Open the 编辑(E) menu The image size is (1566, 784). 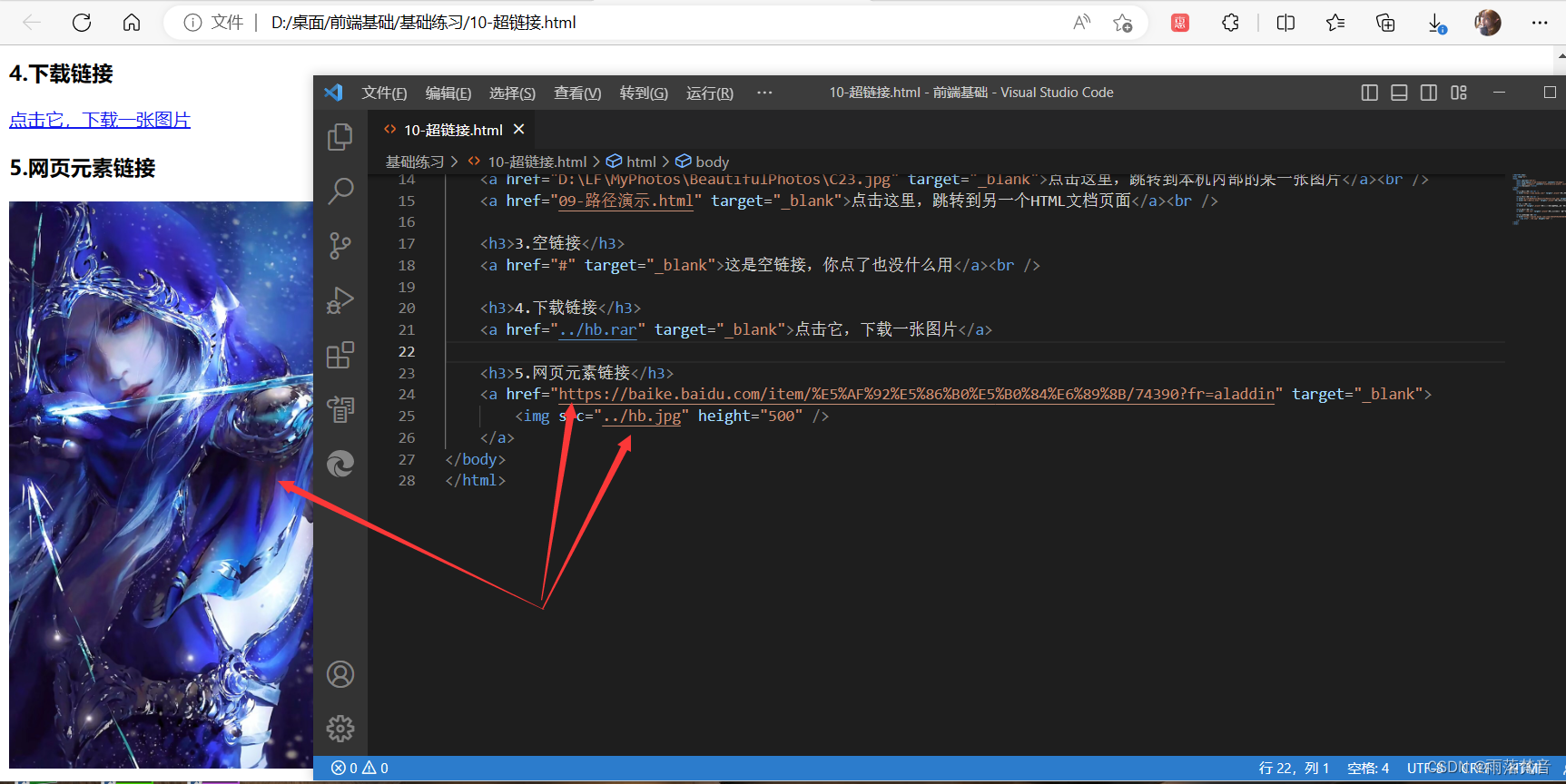(x=448, y=93)
